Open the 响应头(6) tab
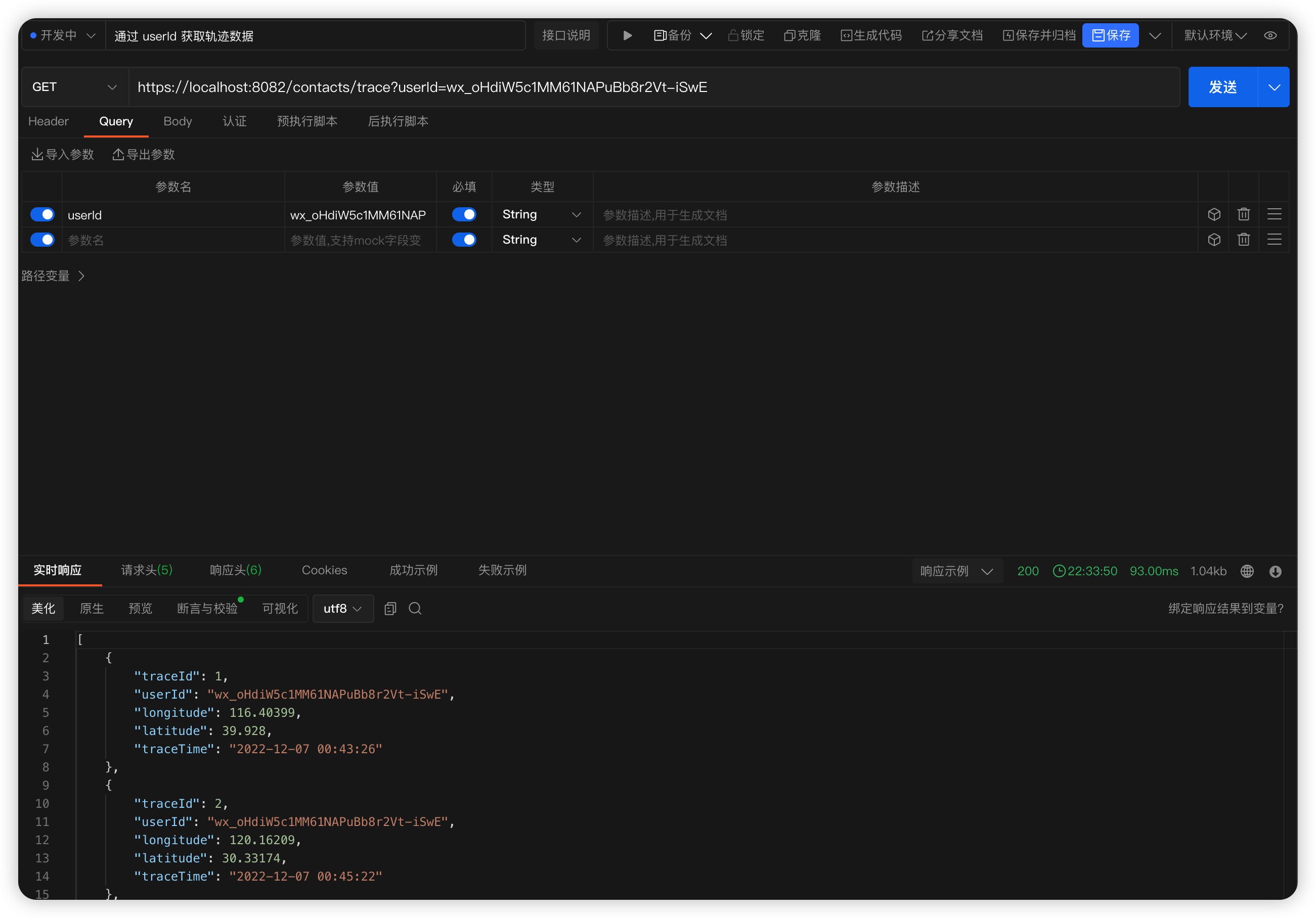Viewport: 1316px width, 918px height. tap(236, 571)
